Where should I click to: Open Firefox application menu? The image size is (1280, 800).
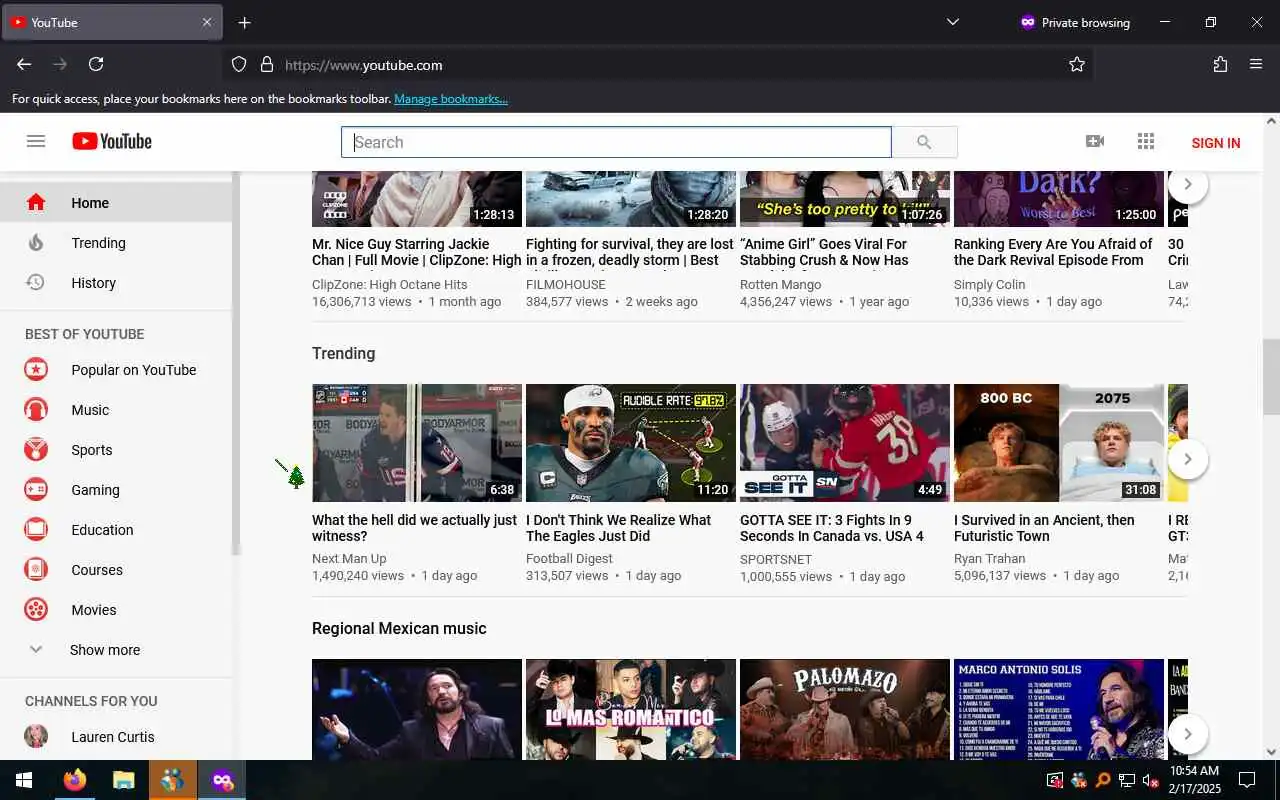[x=1256, y=64]
